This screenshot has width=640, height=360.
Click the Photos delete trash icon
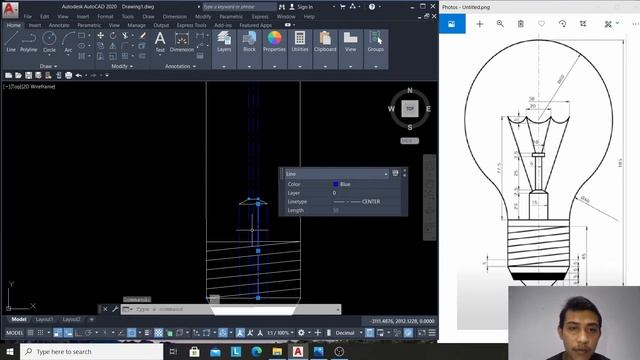point(521,24)
